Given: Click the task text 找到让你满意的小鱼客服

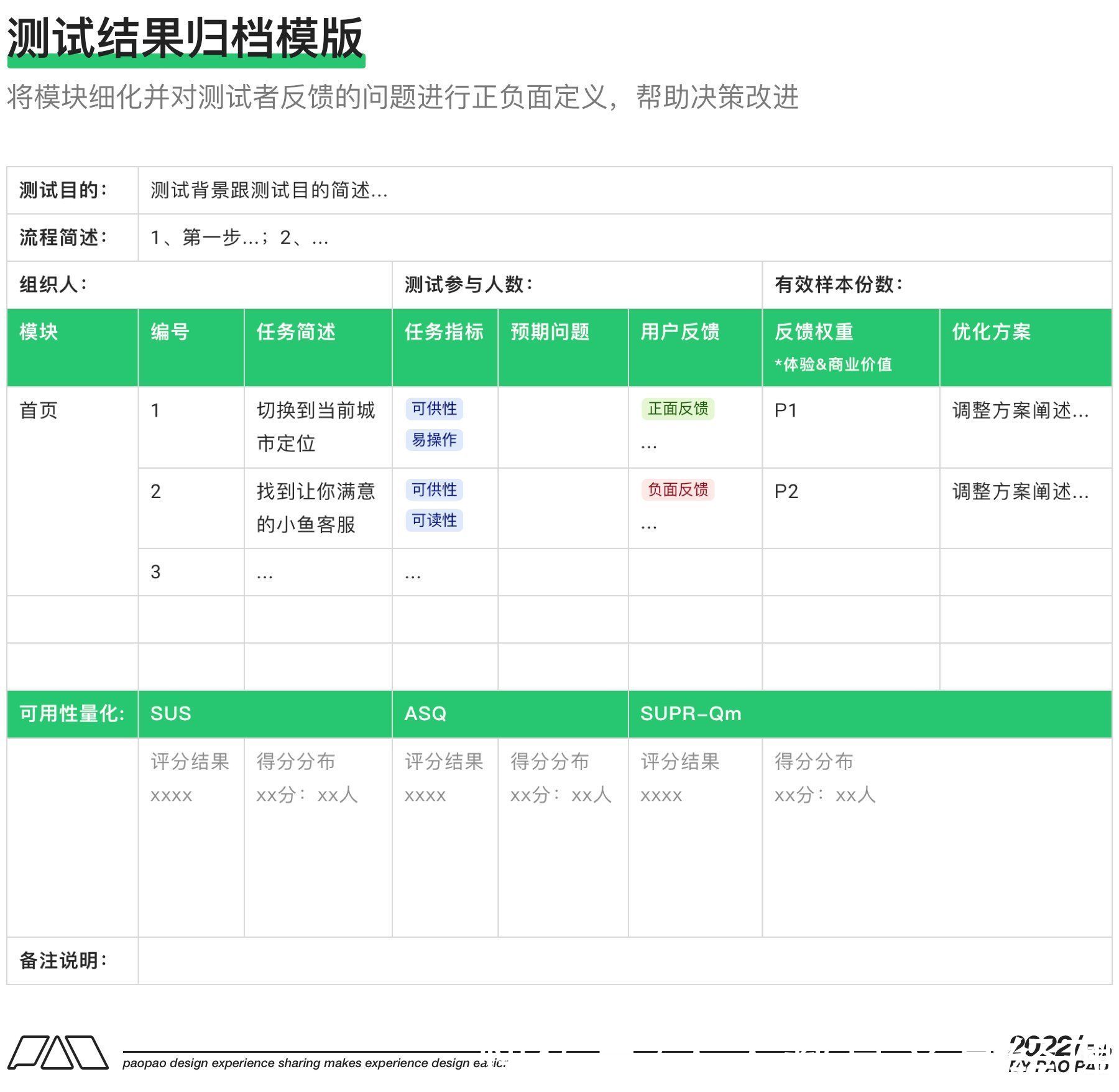Looking at the screenshot, I should (x=316, y=508).
